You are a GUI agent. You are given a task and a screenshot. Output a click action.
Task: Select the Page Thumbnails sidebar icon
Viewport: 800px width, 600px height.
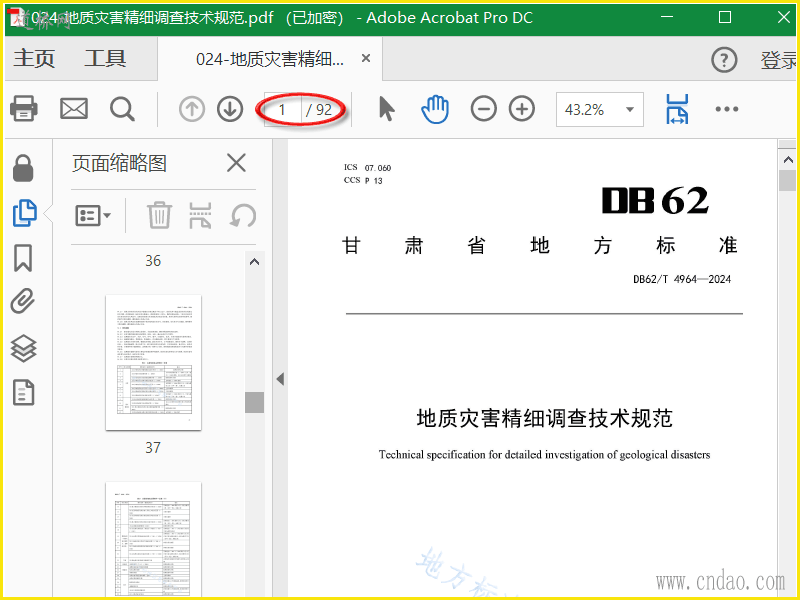tap(24, 213)
